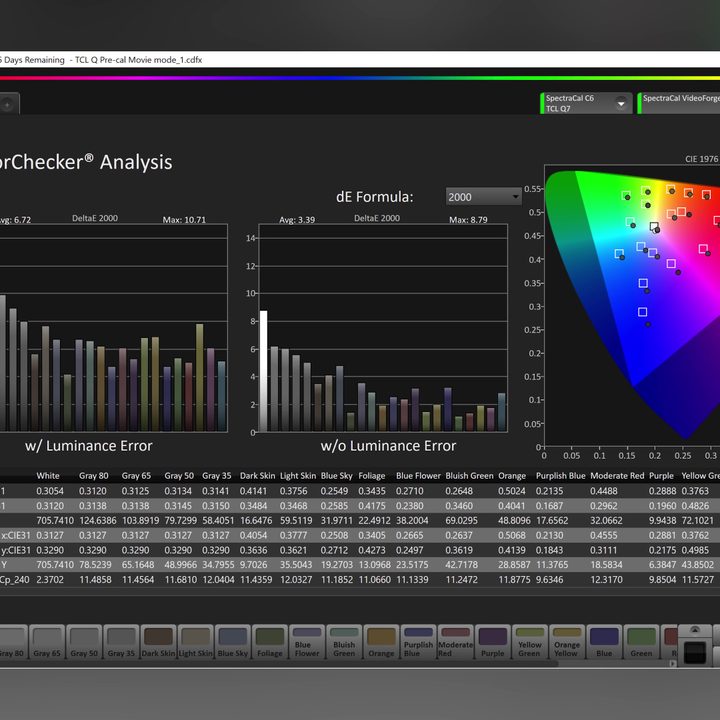Click the cell value 12.3170 under Moderate Red

tap(606, 580)
